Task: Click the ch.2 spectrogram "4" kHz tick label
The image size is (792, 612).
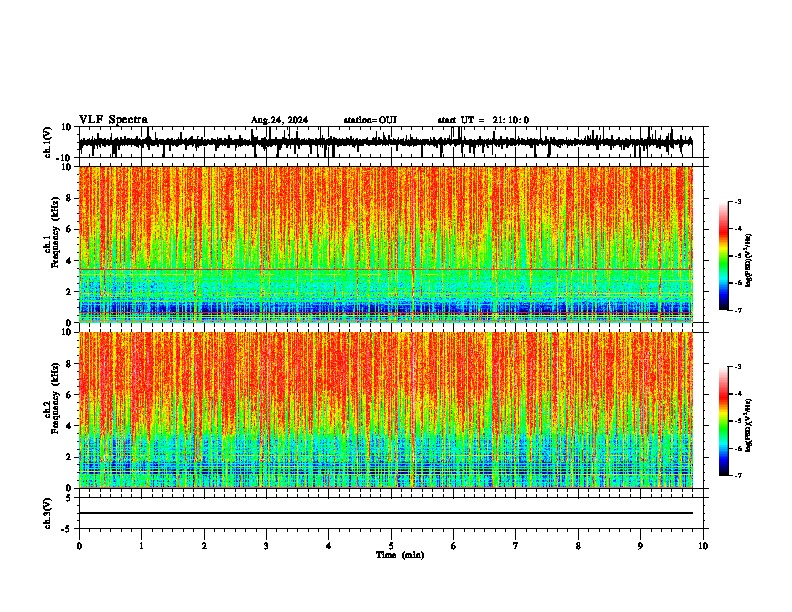Action: click(69, 426)
